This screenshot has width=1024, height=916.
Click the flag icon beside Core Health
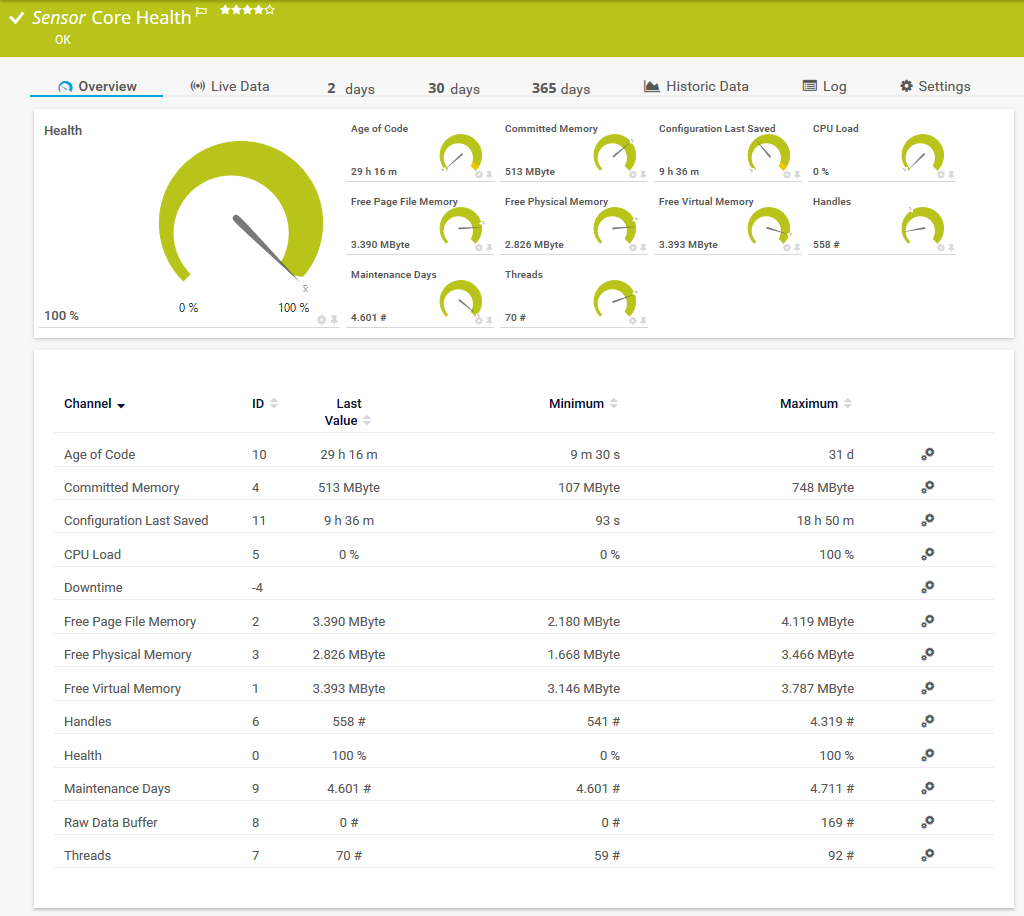(x=201, y=13)
